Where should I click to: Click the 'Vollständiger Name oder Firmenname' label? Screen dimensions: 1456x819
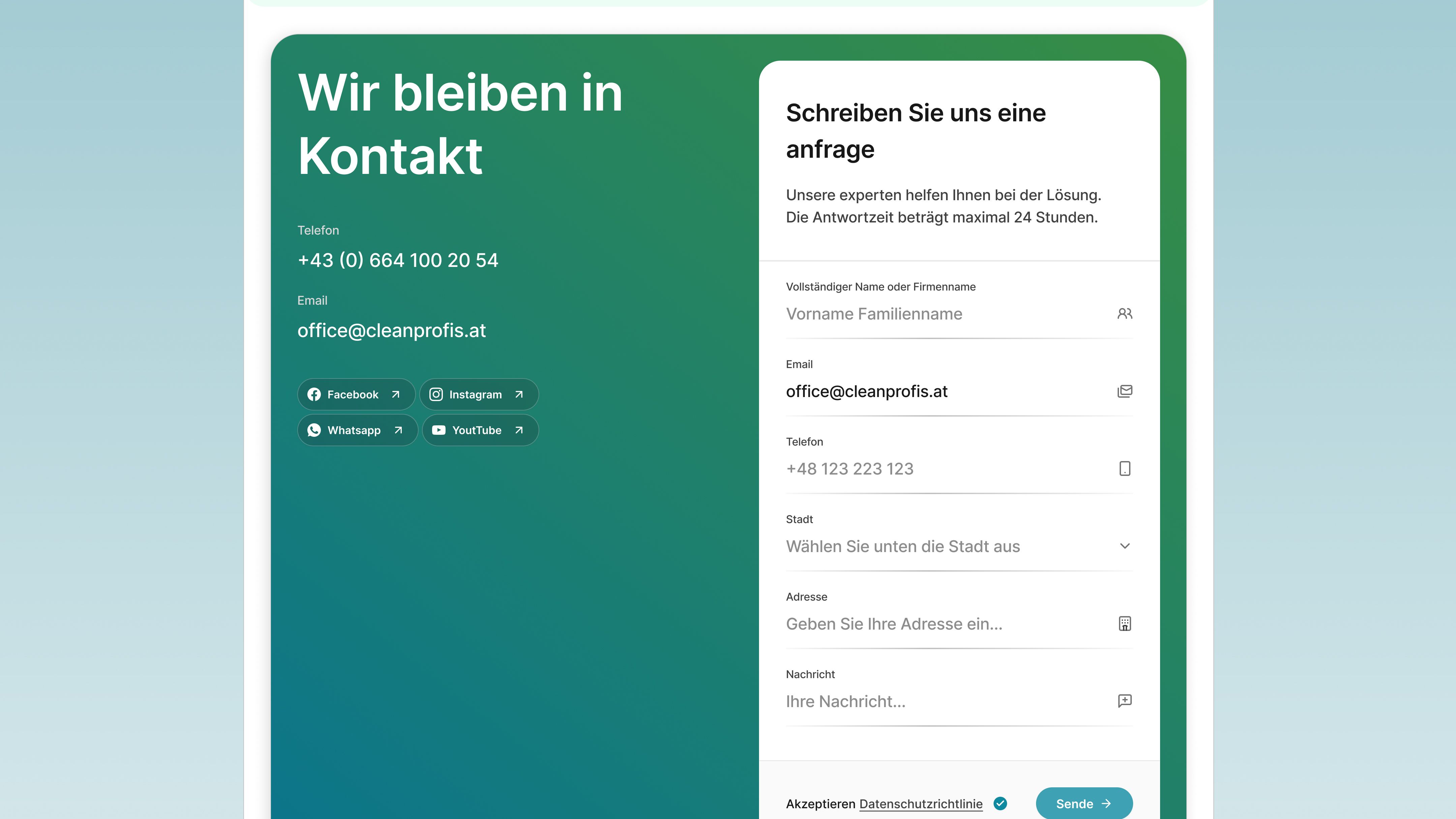point(881,286)
